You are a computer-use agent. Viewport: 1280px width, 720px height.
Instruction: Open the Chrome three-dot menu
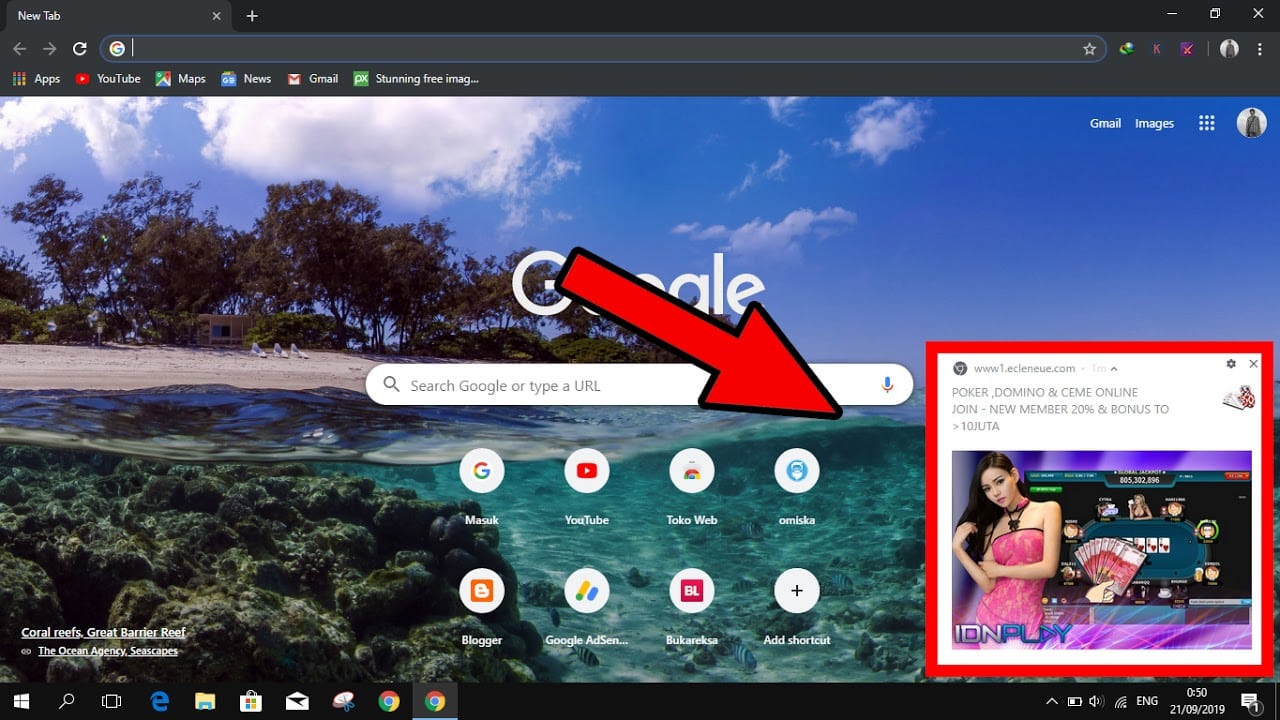coord(1262,49)
